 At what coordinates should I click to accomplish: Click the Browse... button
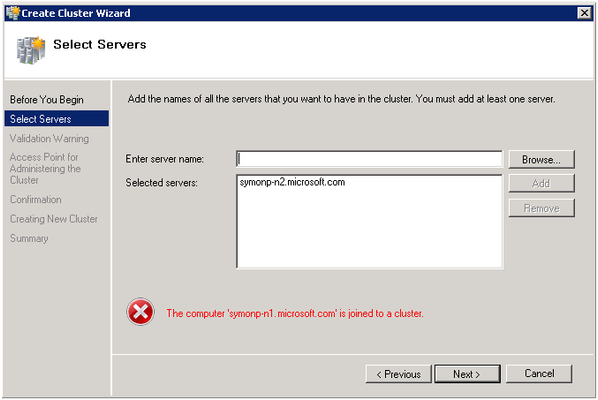point(541,159)
